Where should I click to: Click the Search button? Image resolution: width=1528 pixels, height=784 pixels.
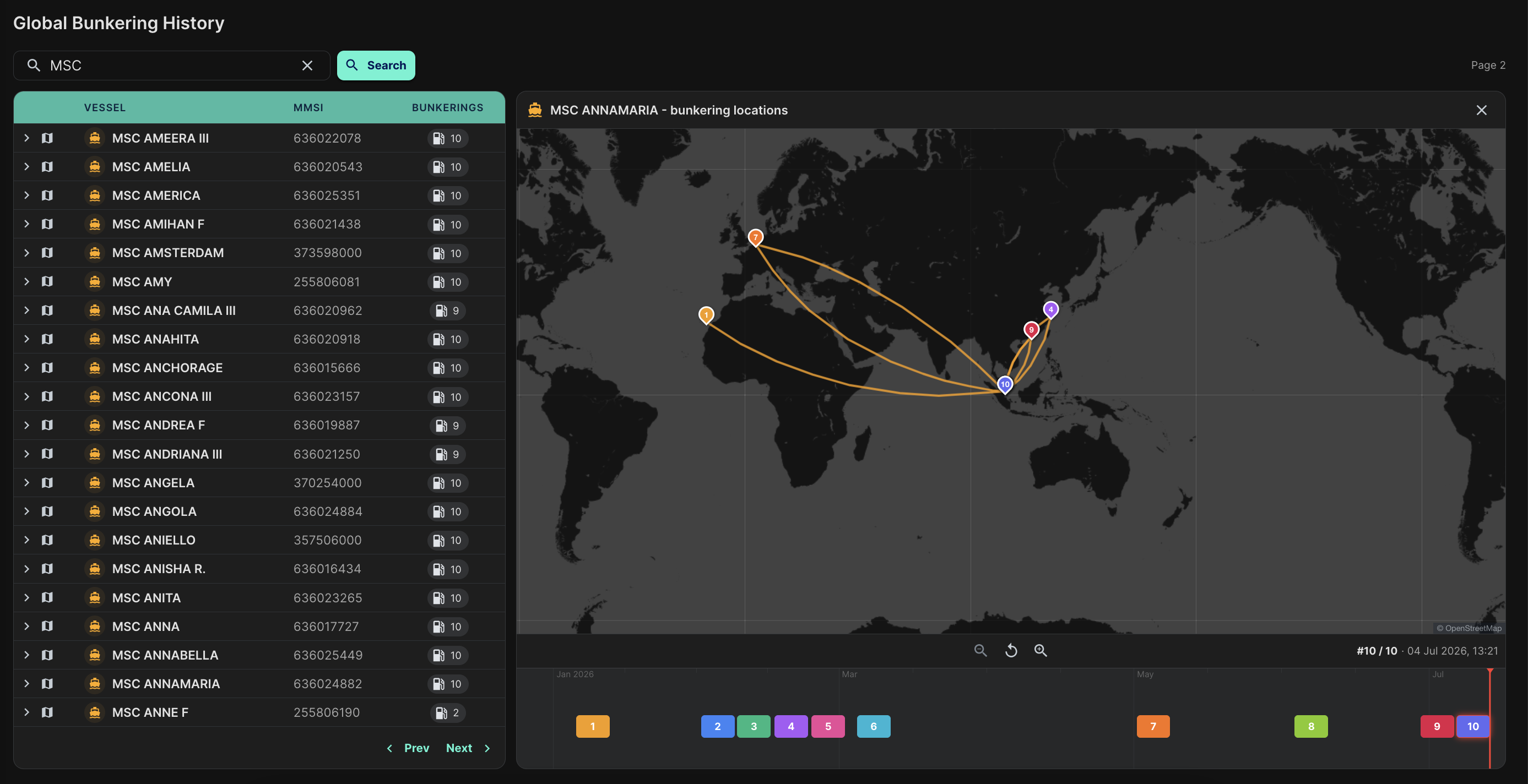[x=376, y=65]
